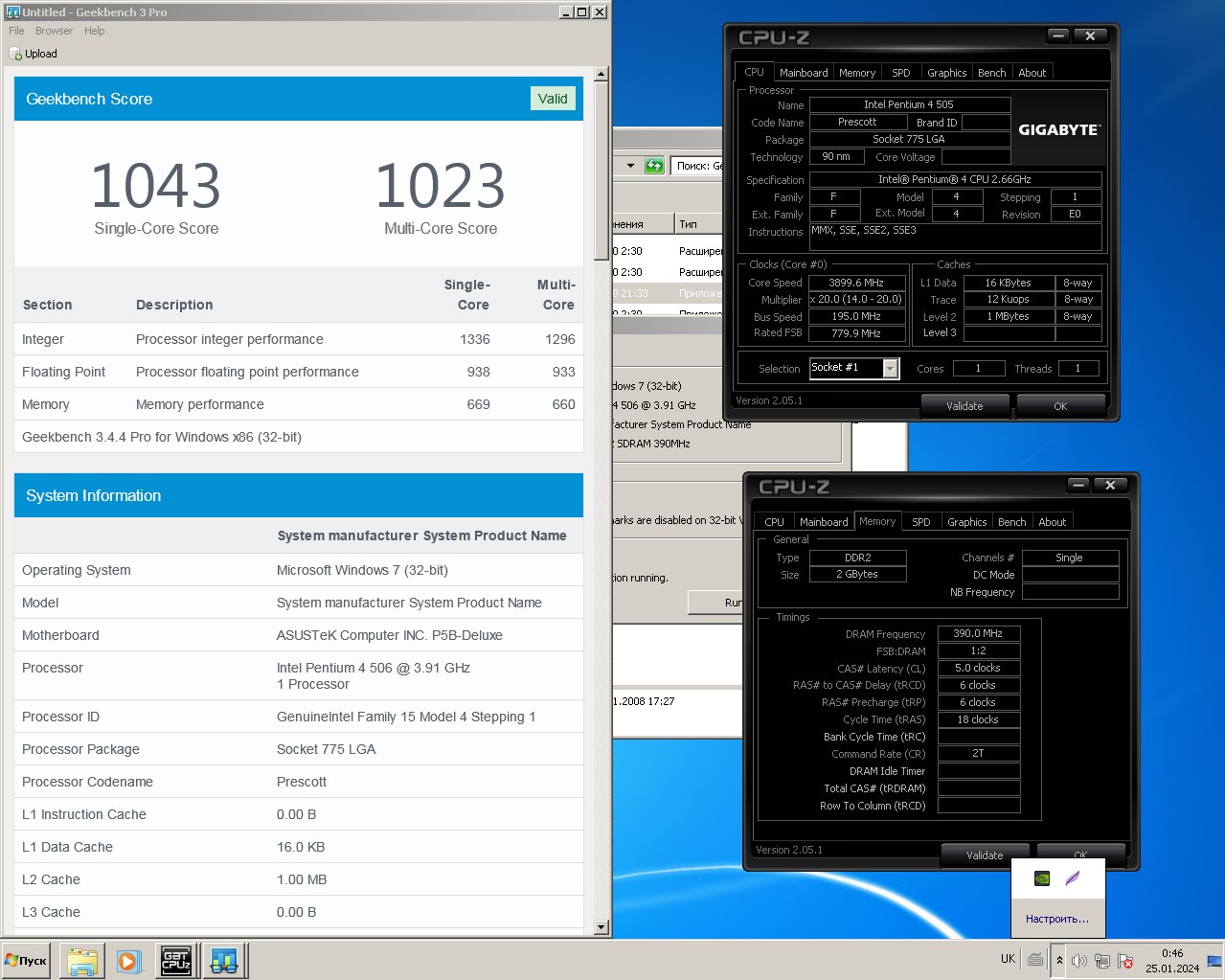Viewport: 1225px width, 980px height.
Task: Switch to Mainboard tab in upper CPU-Z
Action: (804, 73)
